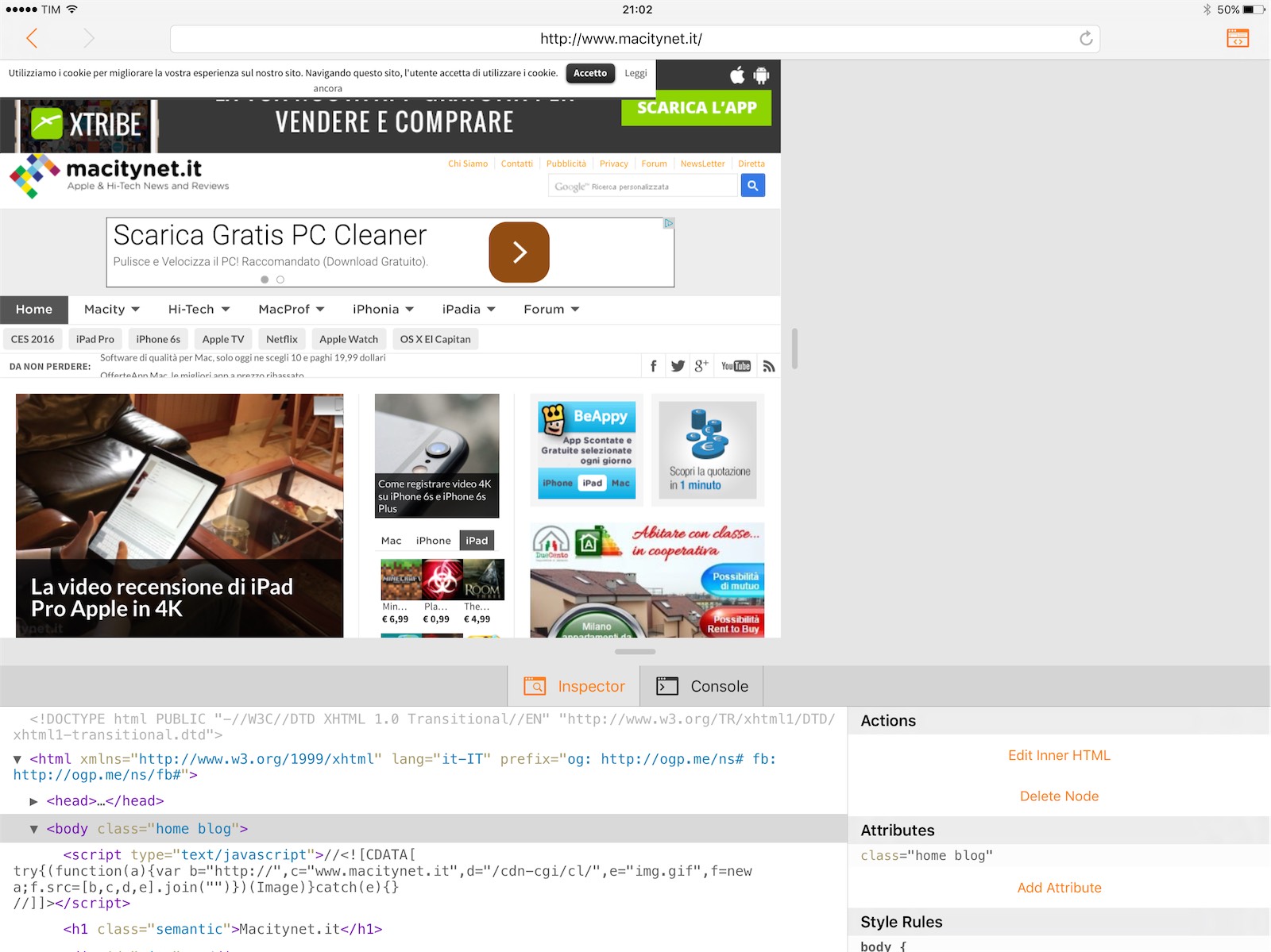Click the SCARICA L'APP green button
1271x952 pixels.
coord(697,108)
